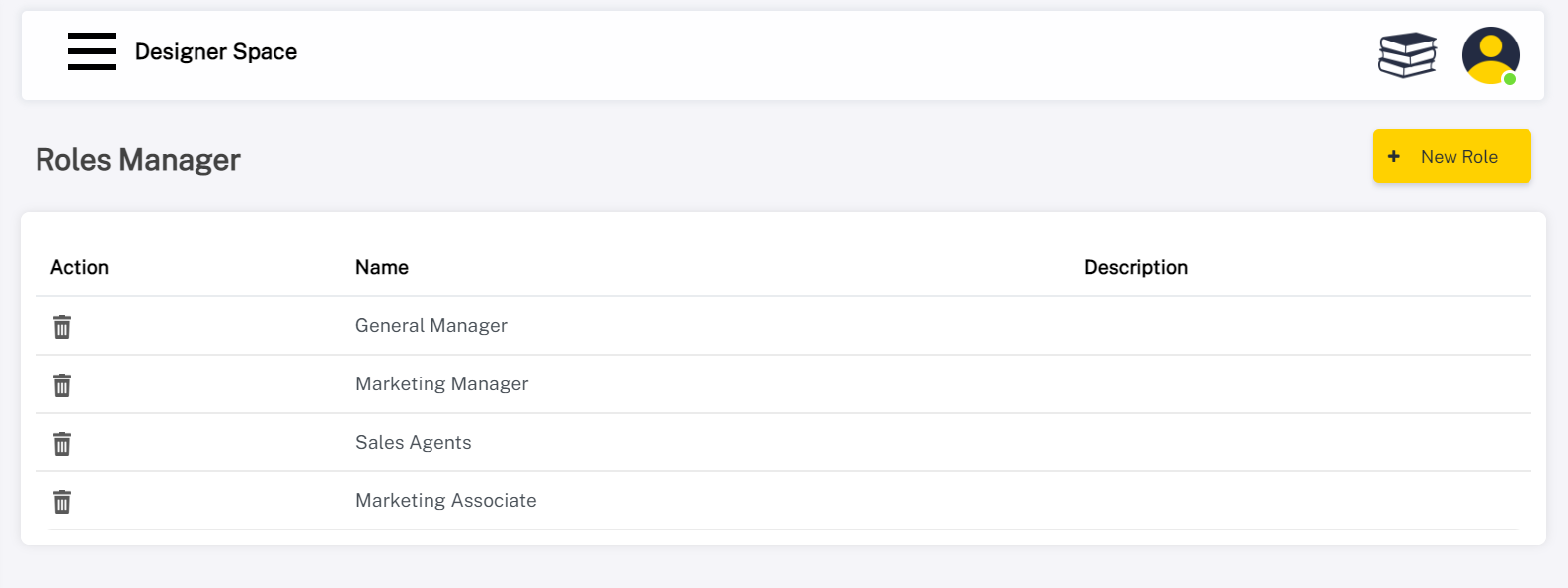The height and width of the screenshot is (588, 1568).
Task: Open the General Manager role name
Action: [431, 326]
